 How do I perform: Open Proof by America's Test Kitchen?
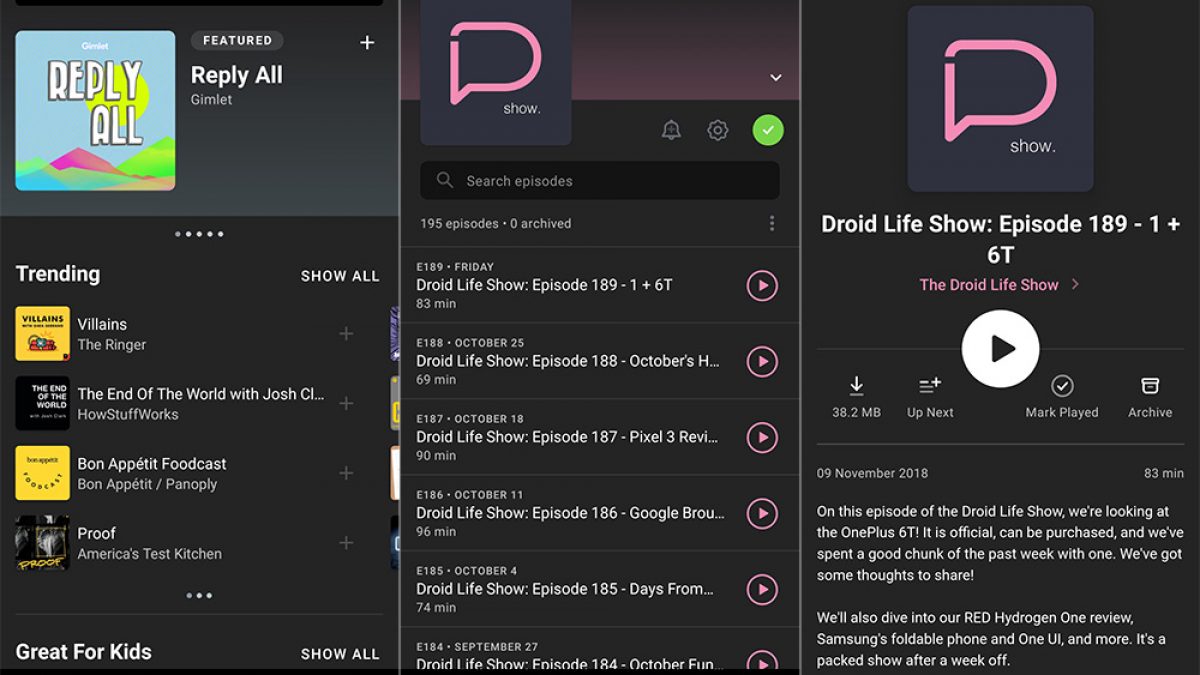click(x=150, y=543)
